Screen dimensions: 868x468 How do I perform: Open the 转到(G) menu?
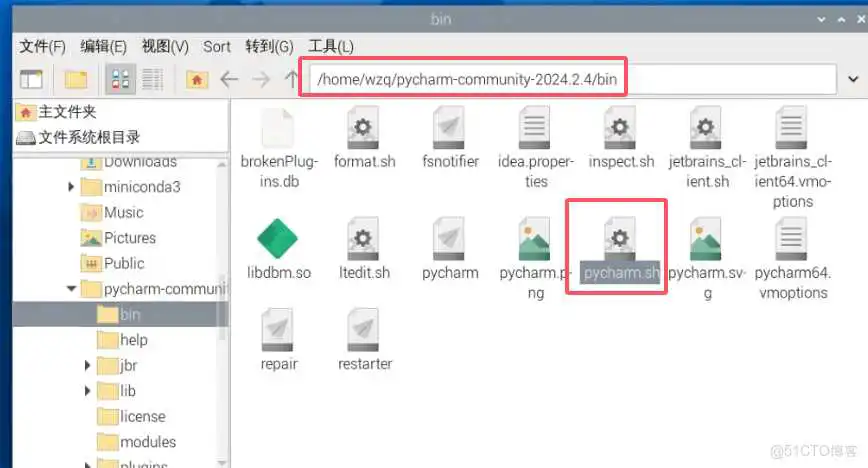click(x=270, y=47)
